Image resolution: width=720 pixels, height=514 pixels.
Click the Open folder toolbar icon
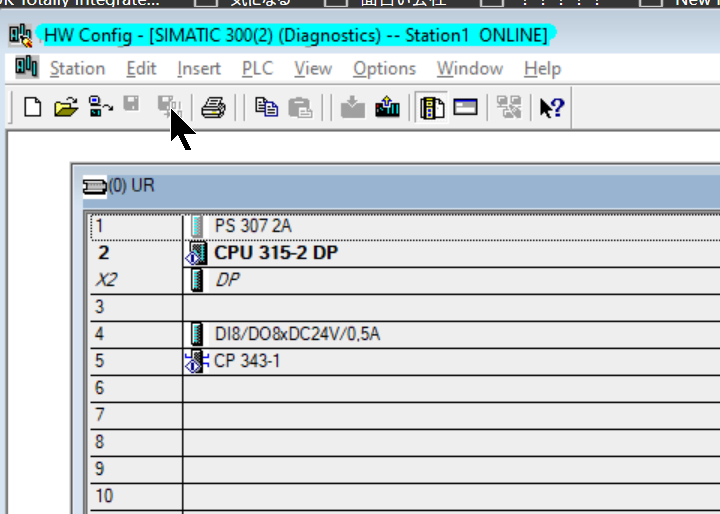[66, 107]
